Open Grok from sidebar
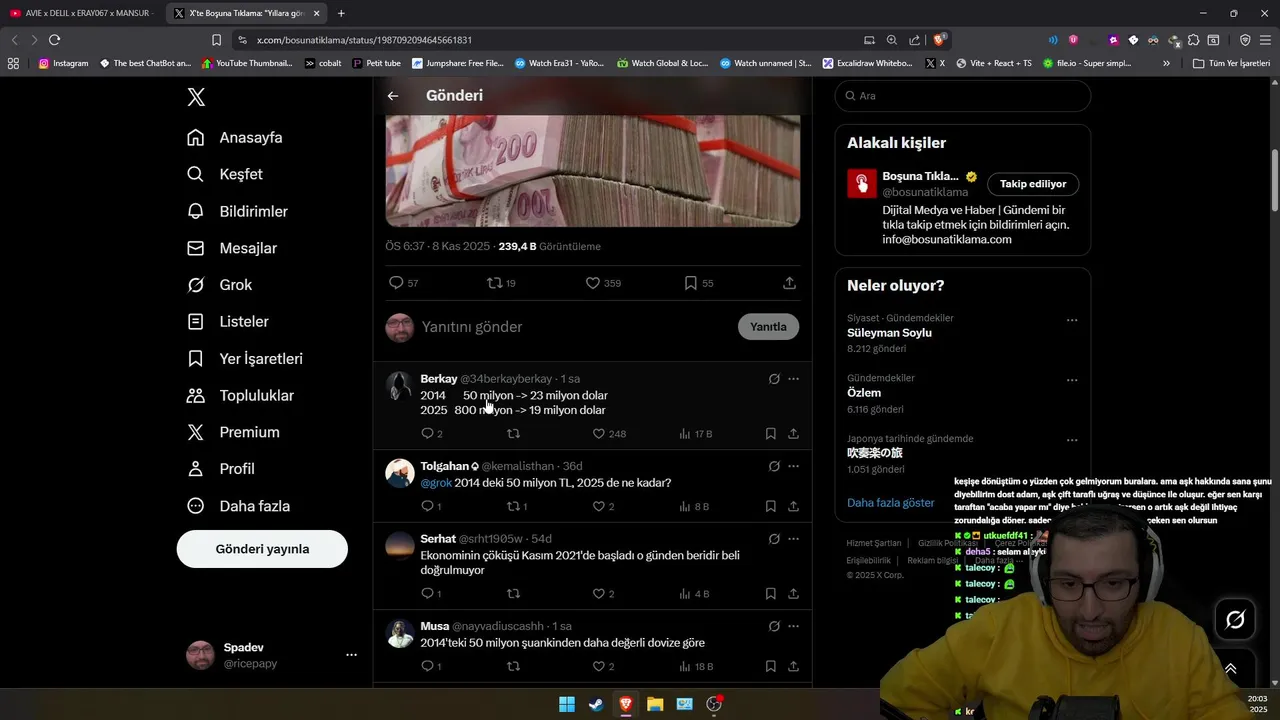 220,285
